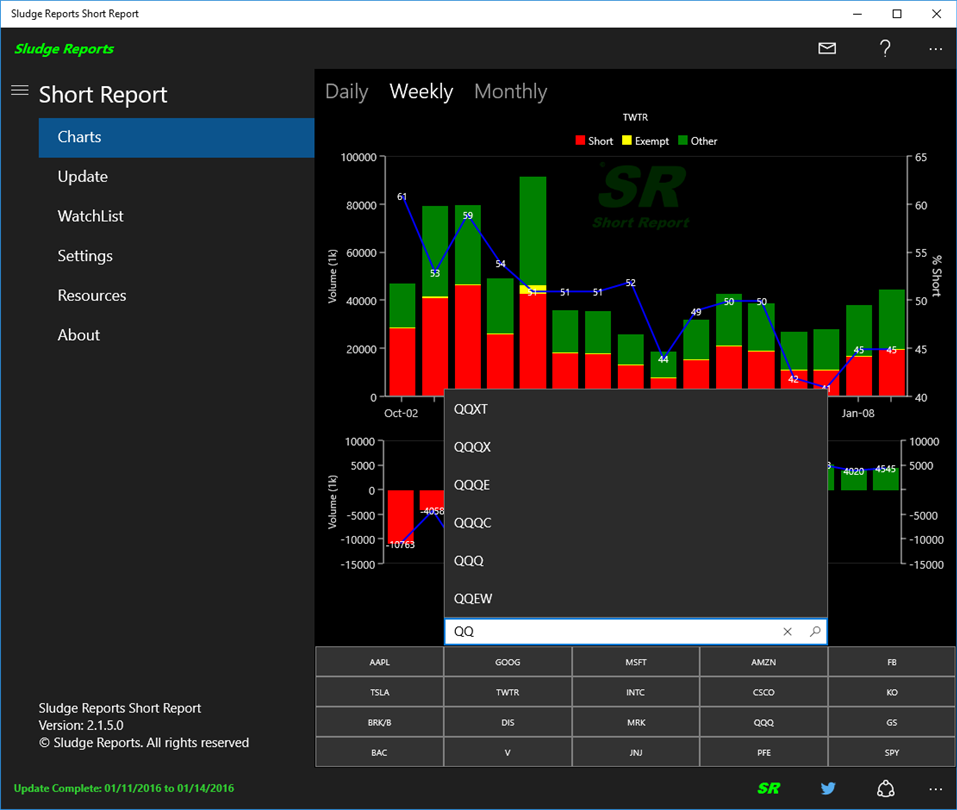Load the JNJ chart button

pos(635,753)
